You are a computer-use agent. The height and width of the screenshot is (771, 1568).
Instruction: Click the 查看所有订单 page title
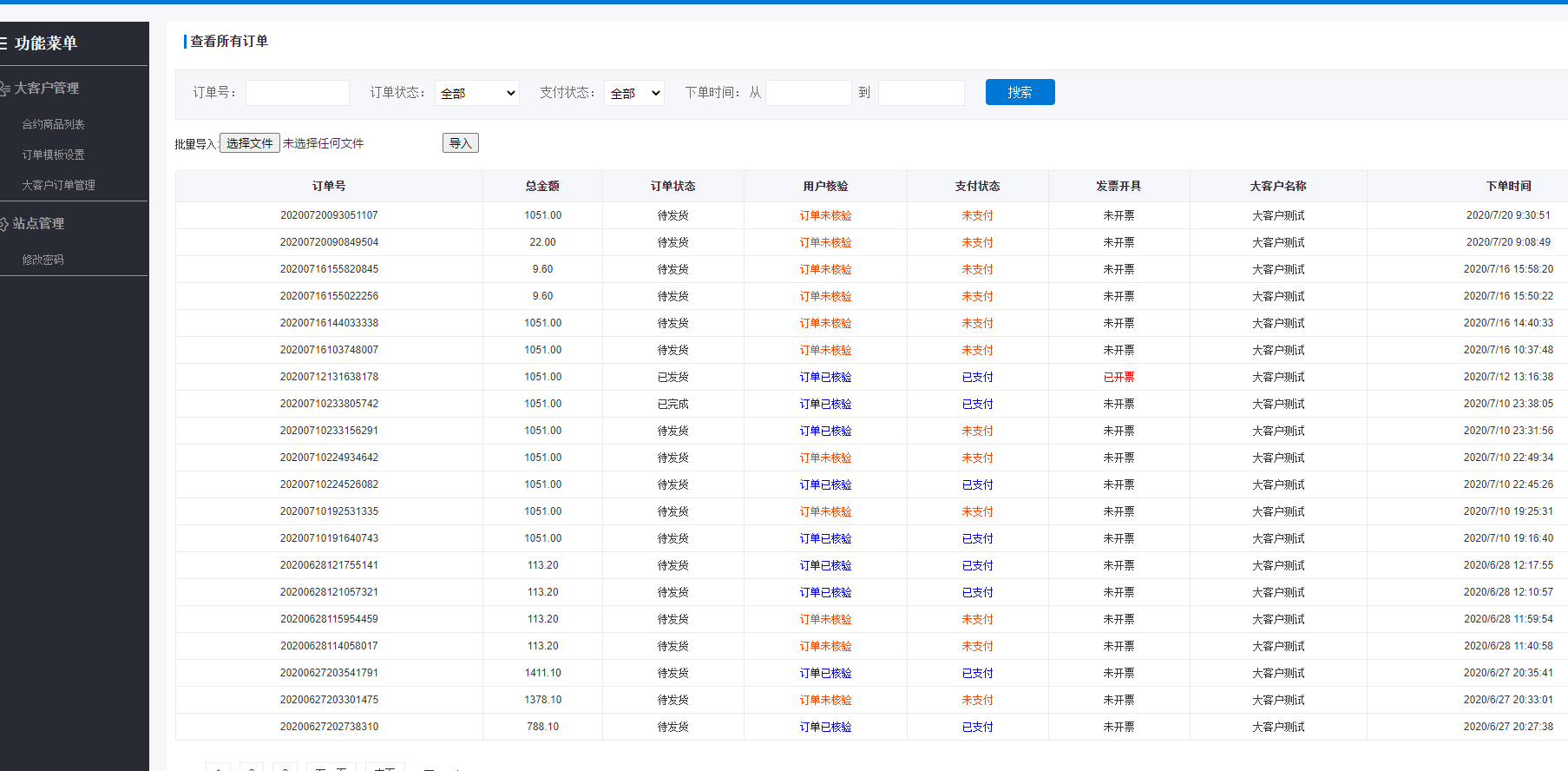coord(229,42)
